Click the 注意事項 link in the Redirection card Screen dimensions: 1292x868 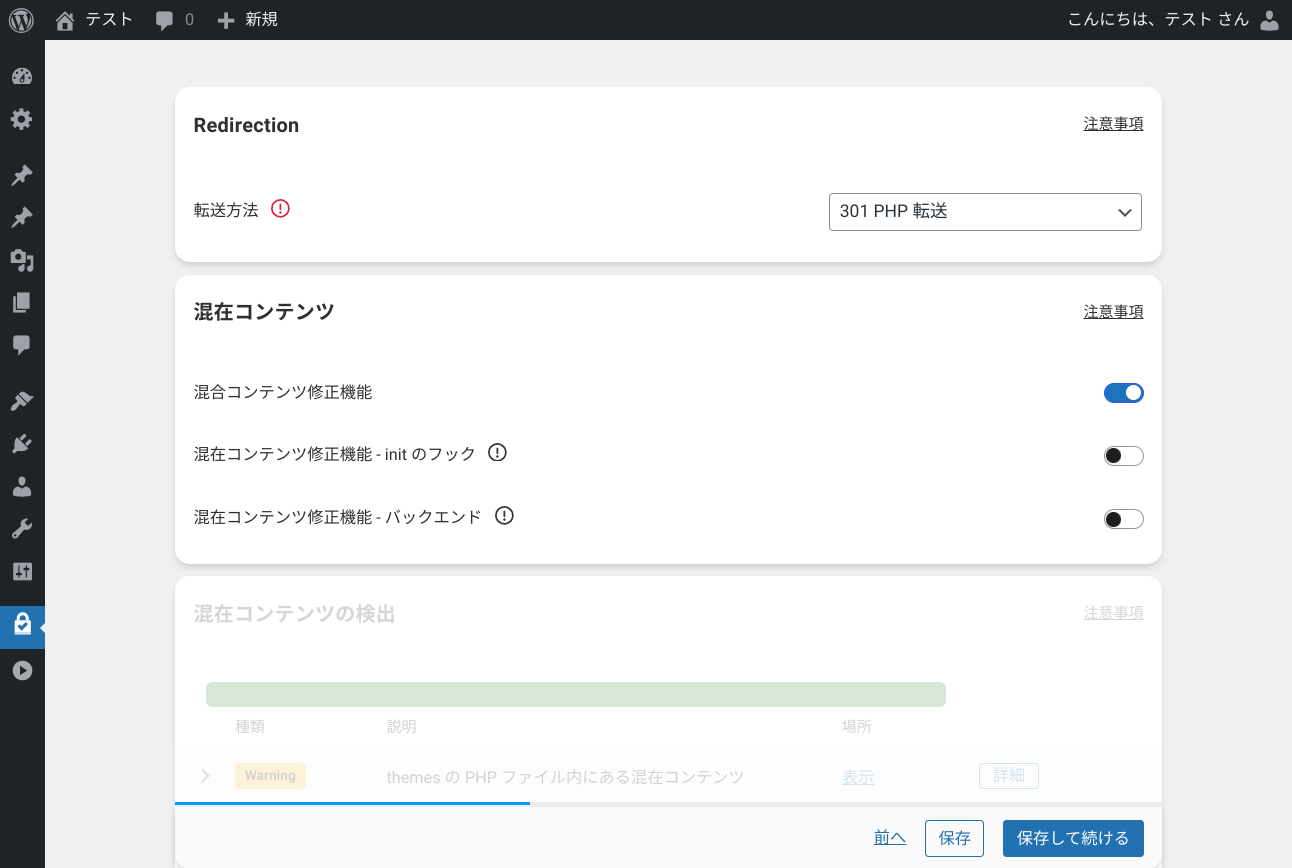point(1113,124)
